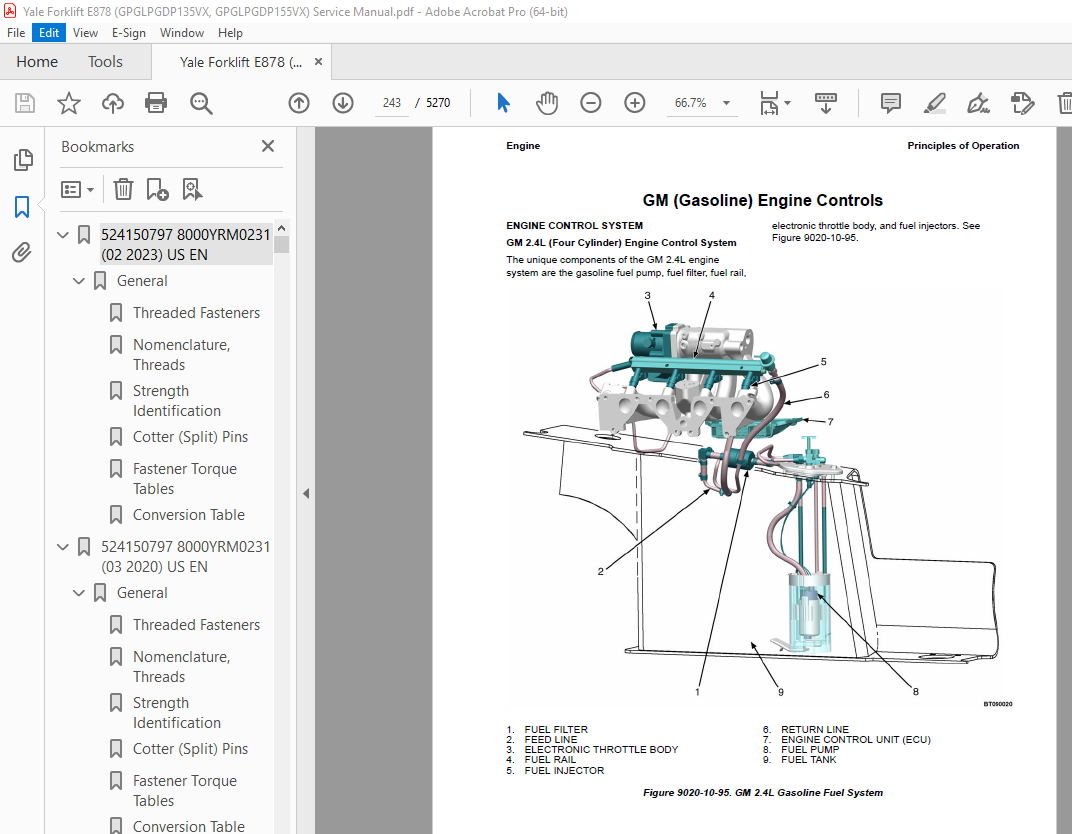Delete selected bookmark with trash icon

tap(123, 189)
